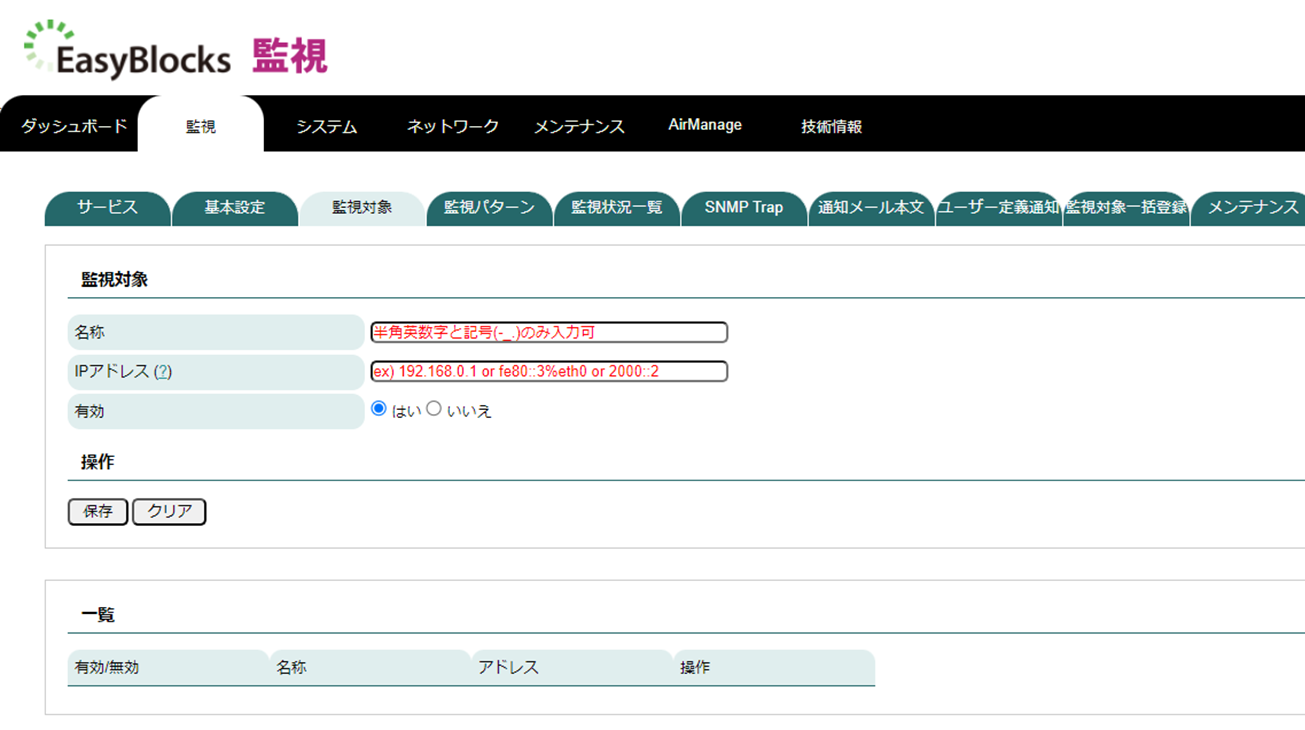
Task: Open the 基本設定 sub-tab
Action: tap(235, 208)
